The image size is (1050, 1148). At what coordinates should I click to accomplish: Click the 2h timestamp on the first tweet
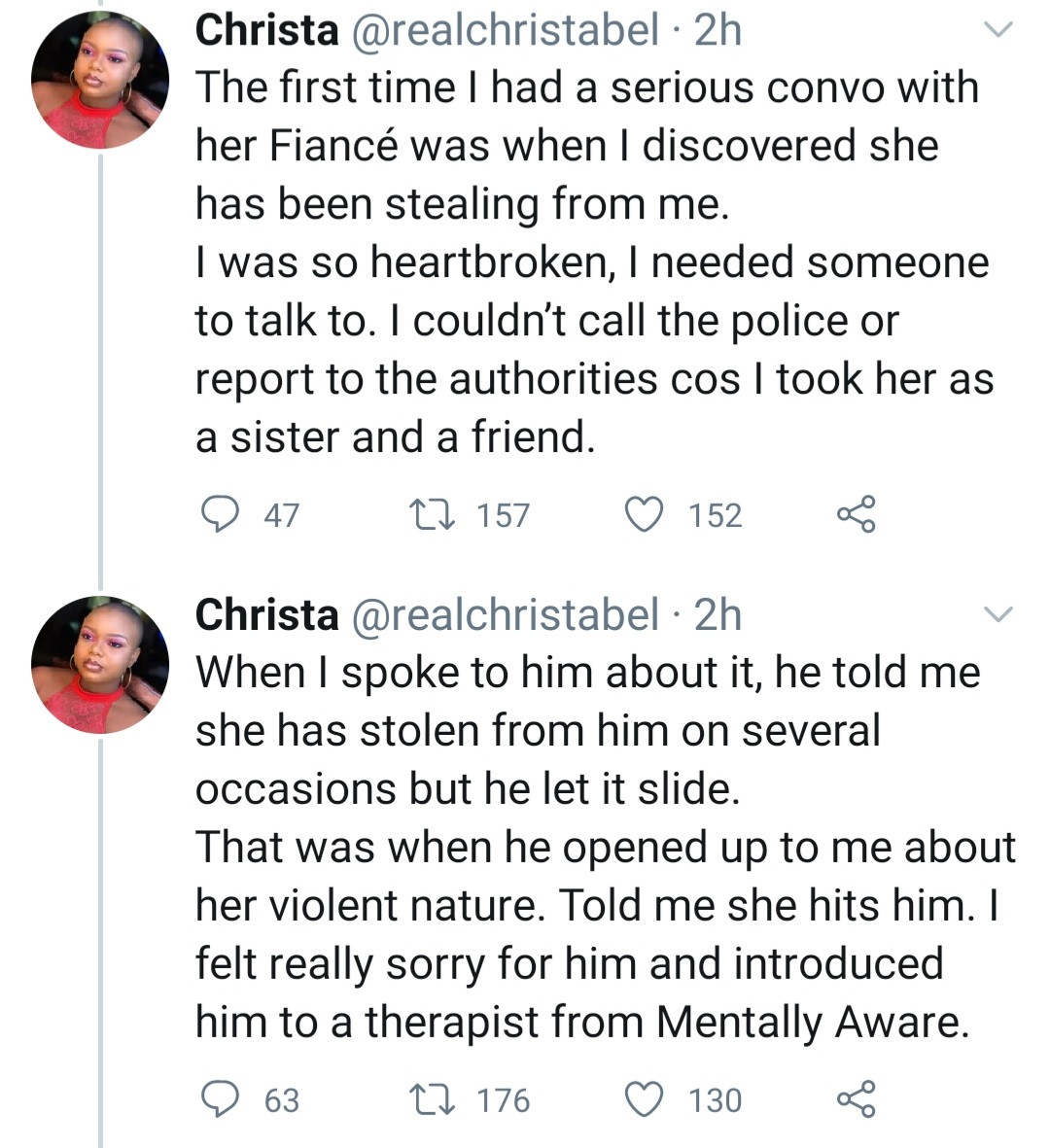[717, 30]
